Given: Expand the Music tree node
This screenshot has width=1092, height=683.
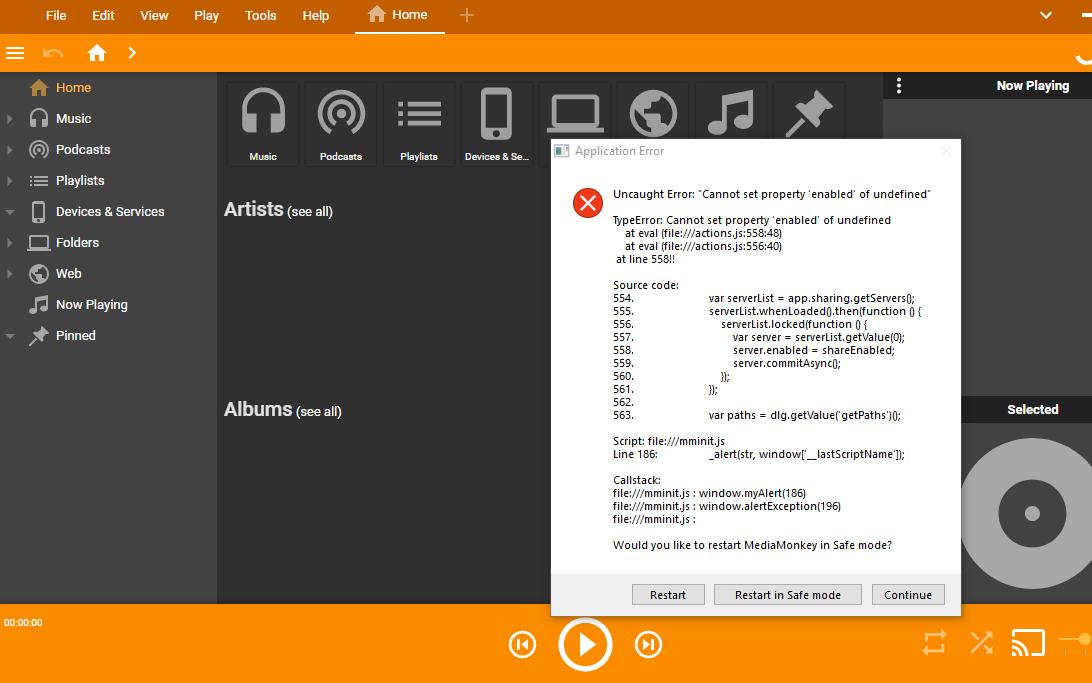Looking at the screenshot, I should point(10,119).
